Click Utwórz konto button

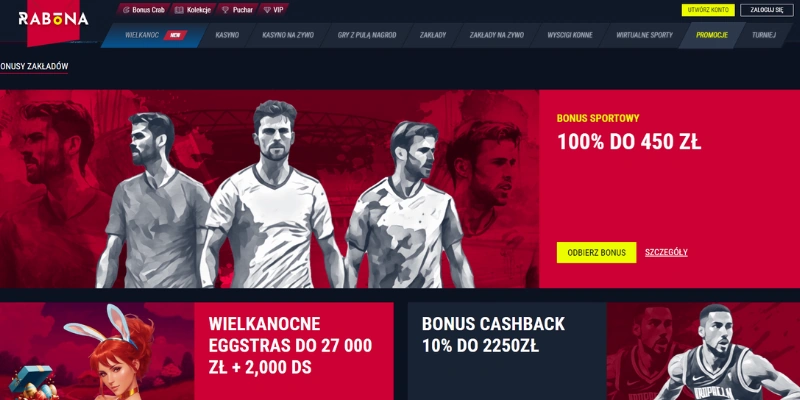point(708,10)
